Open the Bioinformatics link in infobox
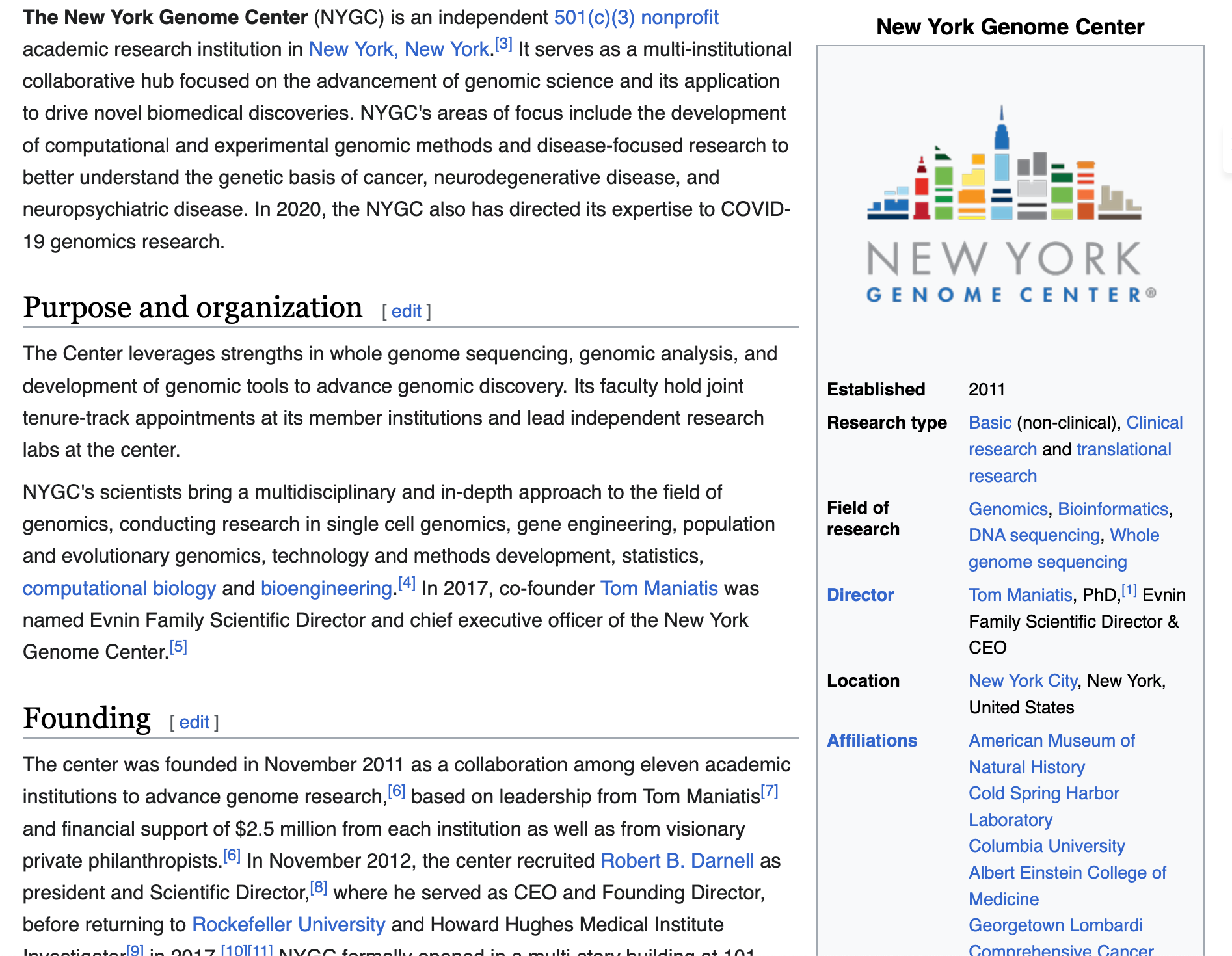 (1113, 509)
